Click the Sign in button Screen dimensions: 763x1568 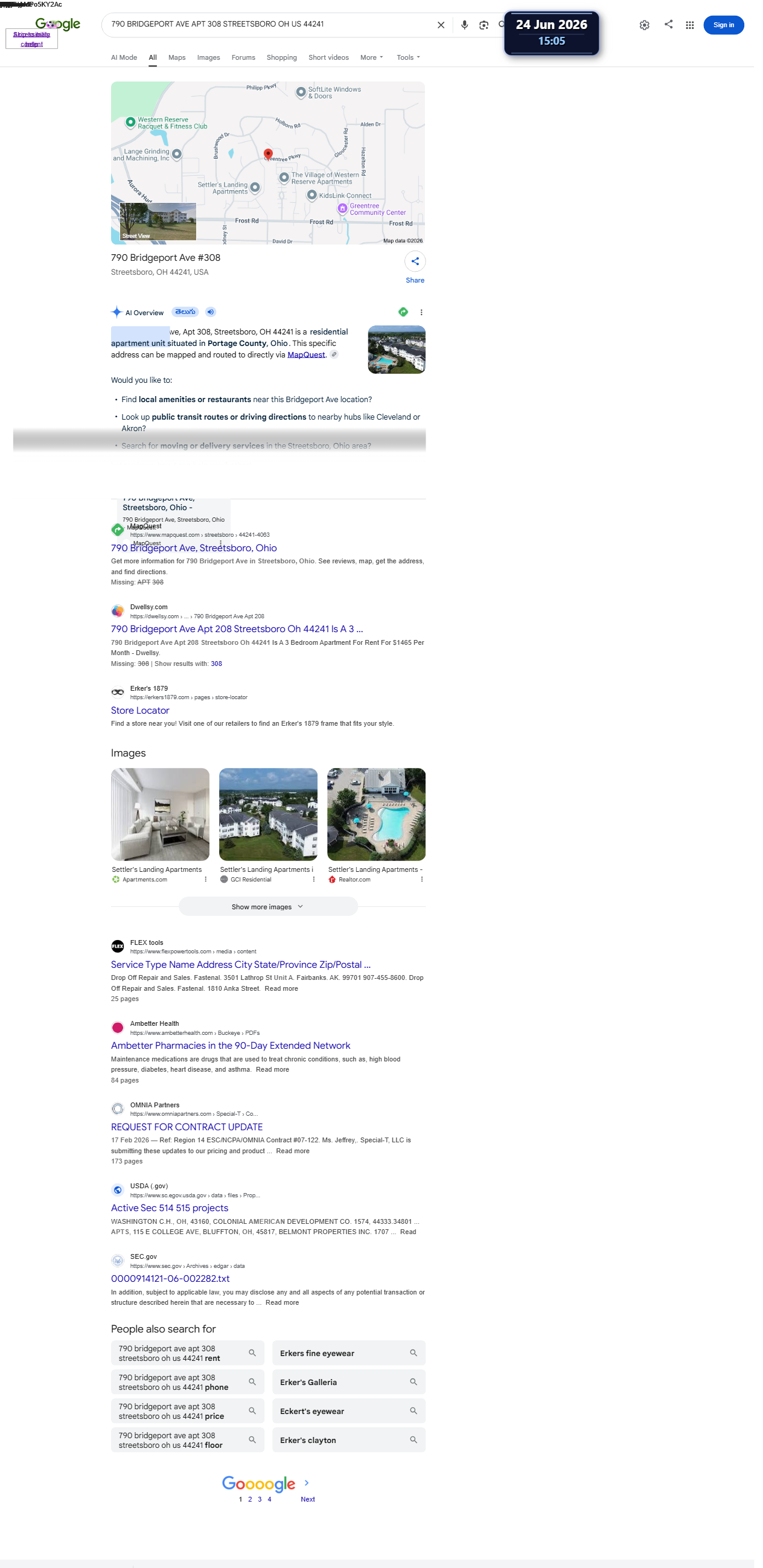(732, 25)
